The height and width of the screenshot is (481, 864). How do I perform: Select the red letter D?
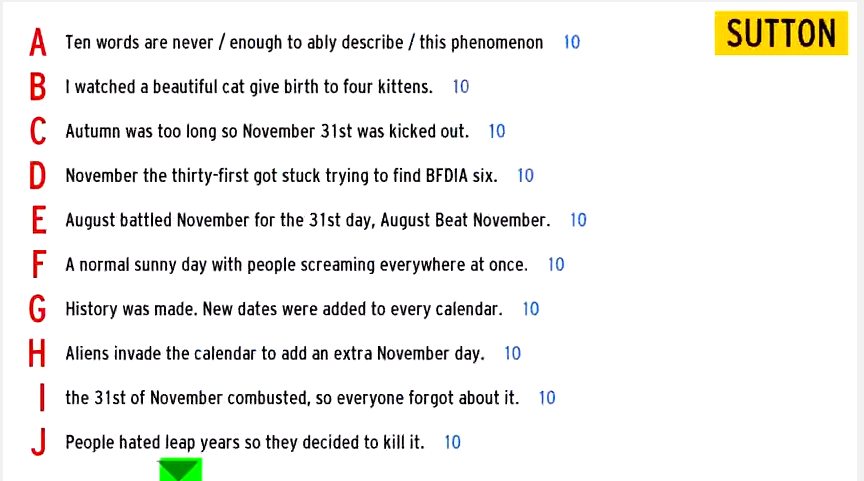(x=37, y=176)
